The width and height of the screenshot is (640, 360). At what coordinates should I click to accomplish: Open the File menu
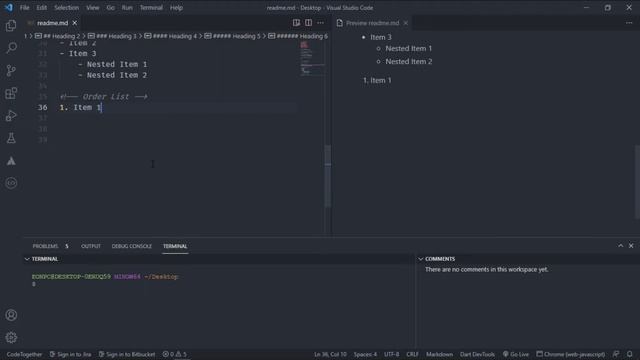[24, 7]
